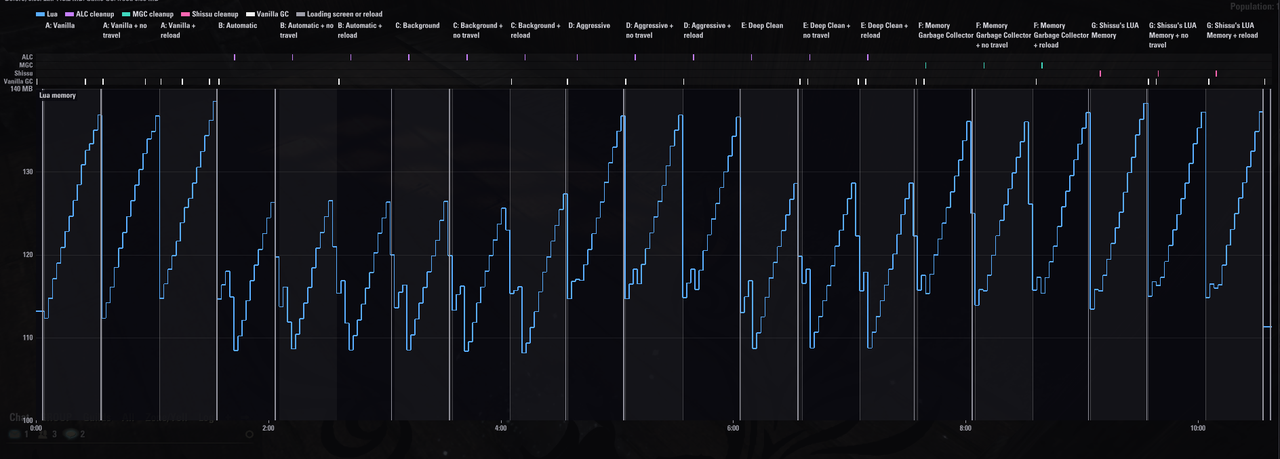This screenshot has height=459, width=1280.
Task: Click the 120 y-axis label
Action: pyautogui.click(x=27, y=255)
